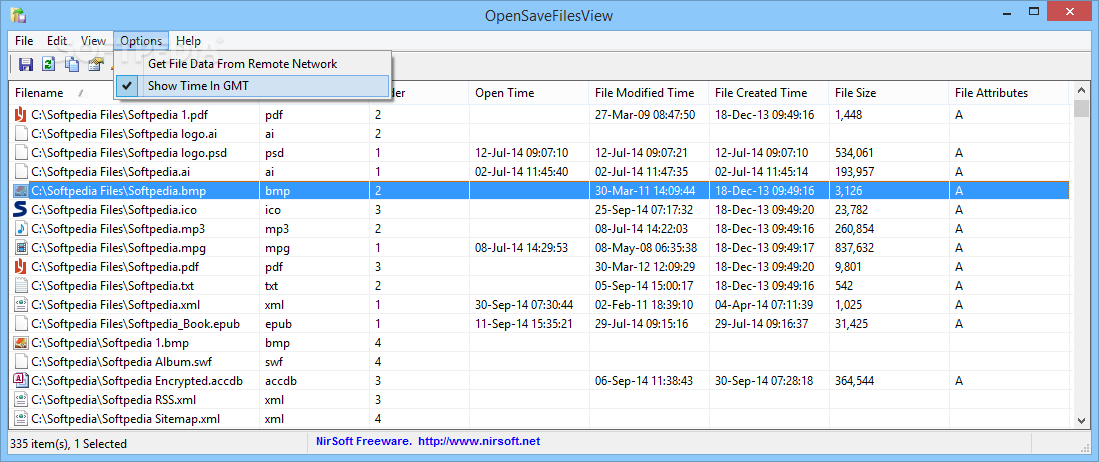Toggle the Show Time In GMT option
Image resolution: width=1099 pixels, height=462 pixels.
(x=252, y=86)
